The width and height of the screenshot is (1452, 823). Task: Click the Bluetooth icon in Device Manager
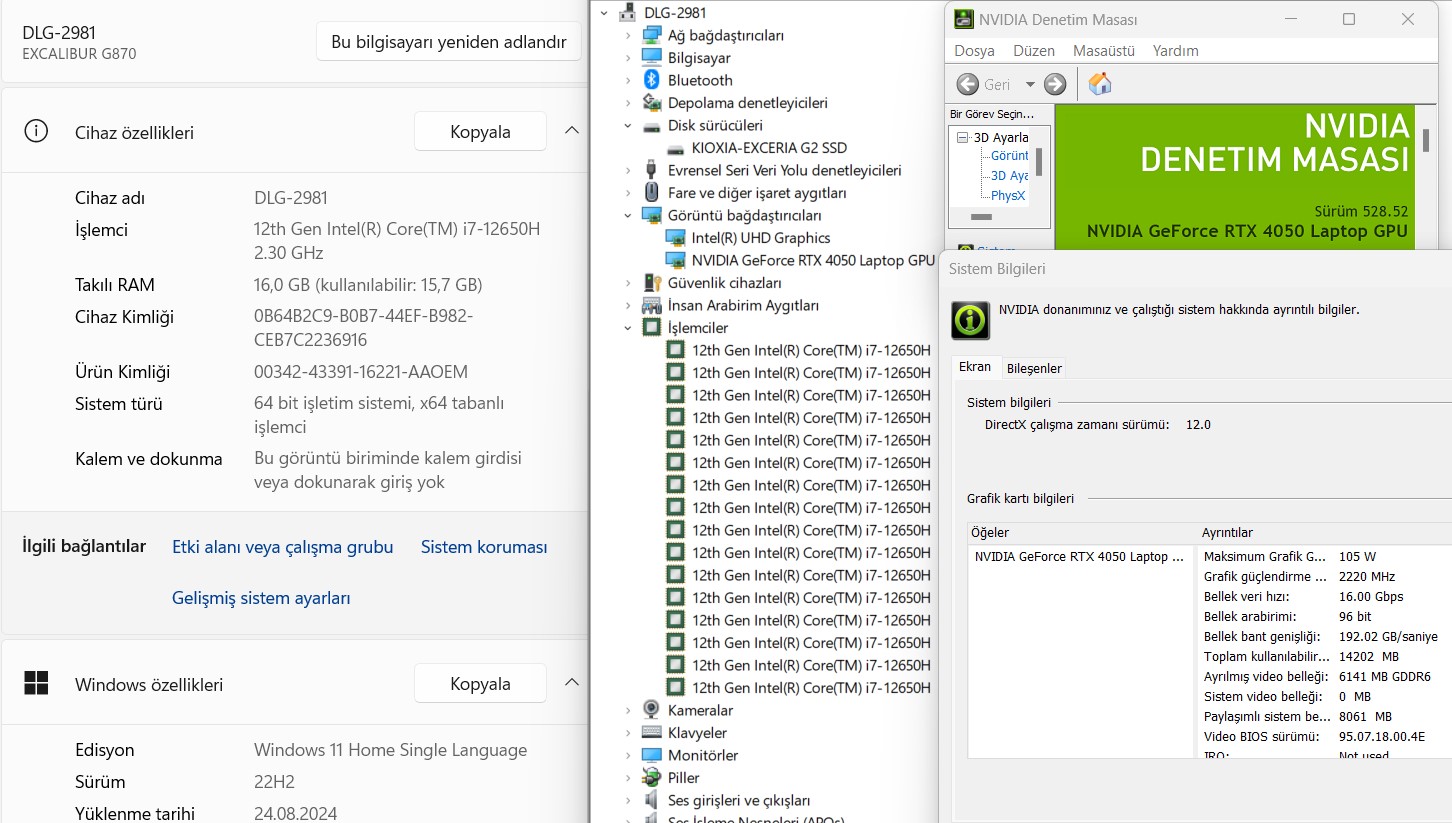[x=651, y=80]
